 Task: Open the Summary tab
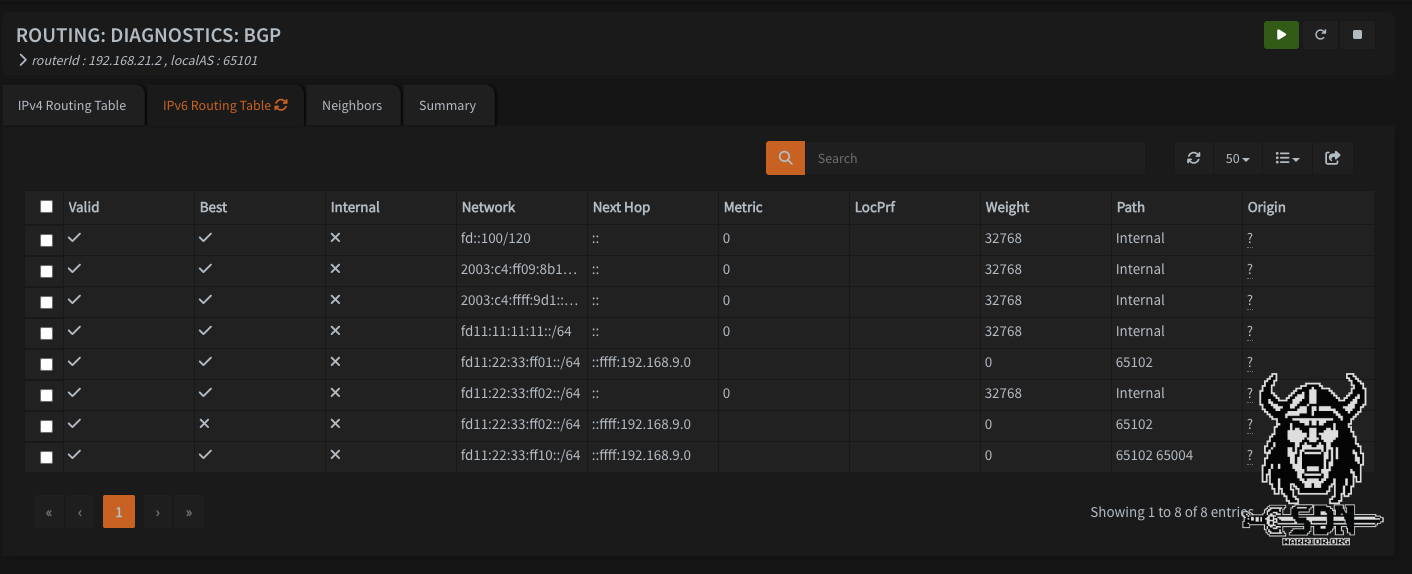[447, 105]
